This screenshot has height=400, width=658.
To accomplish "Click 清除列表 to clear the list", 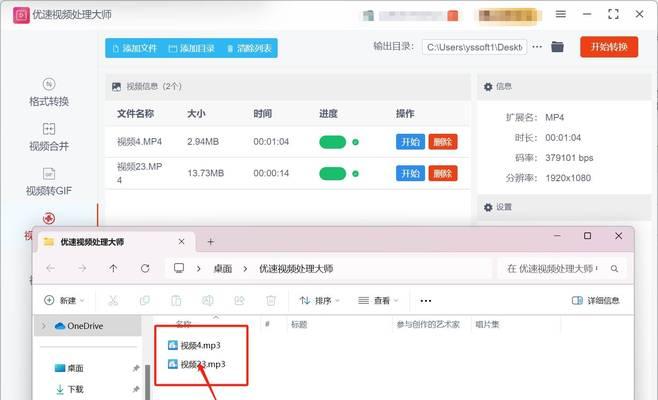I will click(249, 48).
